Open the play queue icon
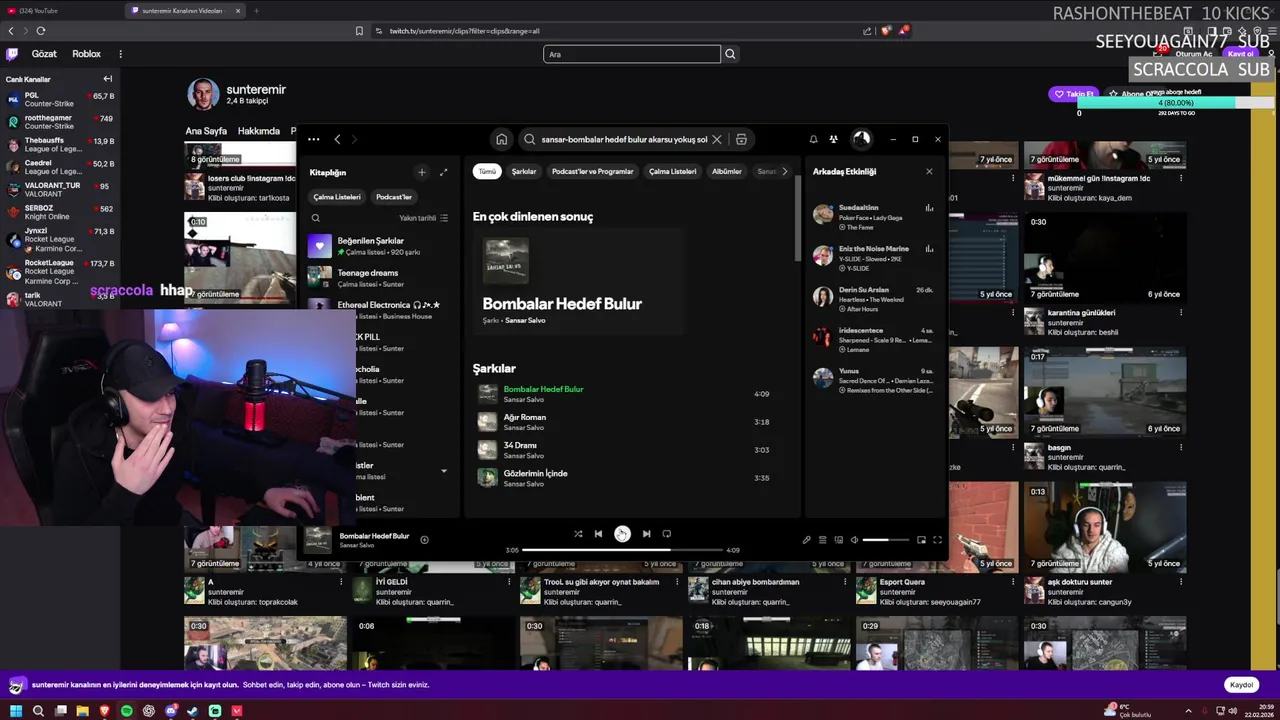 click(822, 540)
